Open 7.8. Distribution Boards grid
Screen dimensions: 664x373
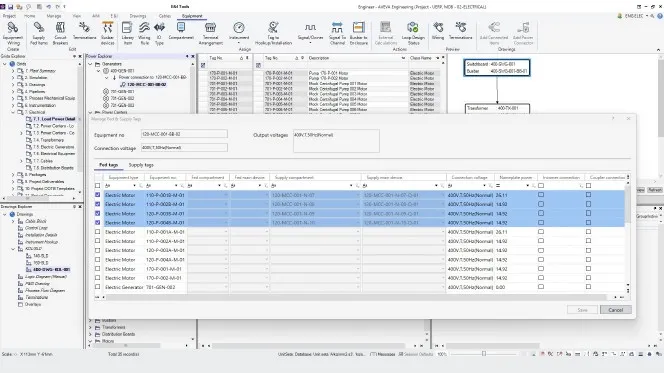click(x=53, y=168)
